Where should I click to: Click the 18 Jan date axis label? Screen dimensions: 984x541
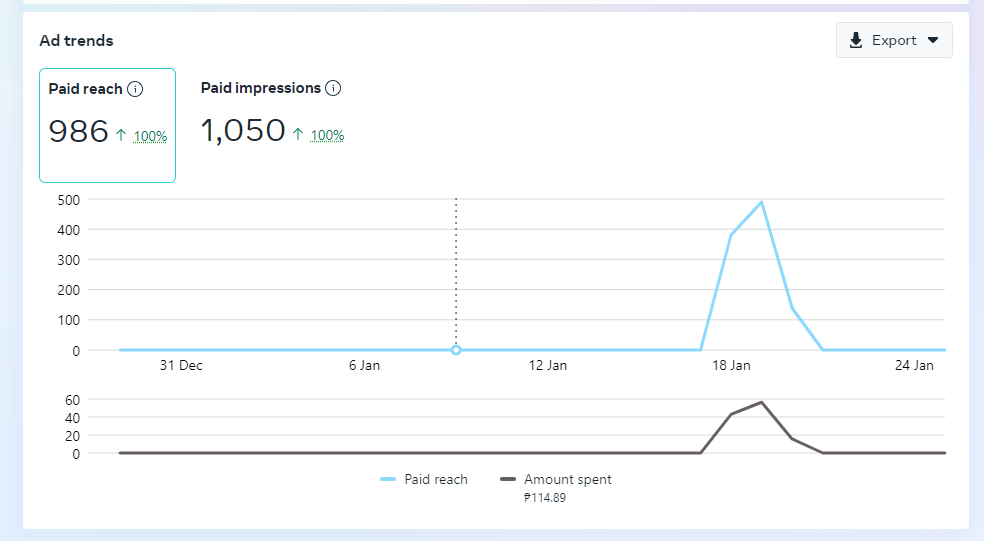pyautogui.click(x=731, y=366)
